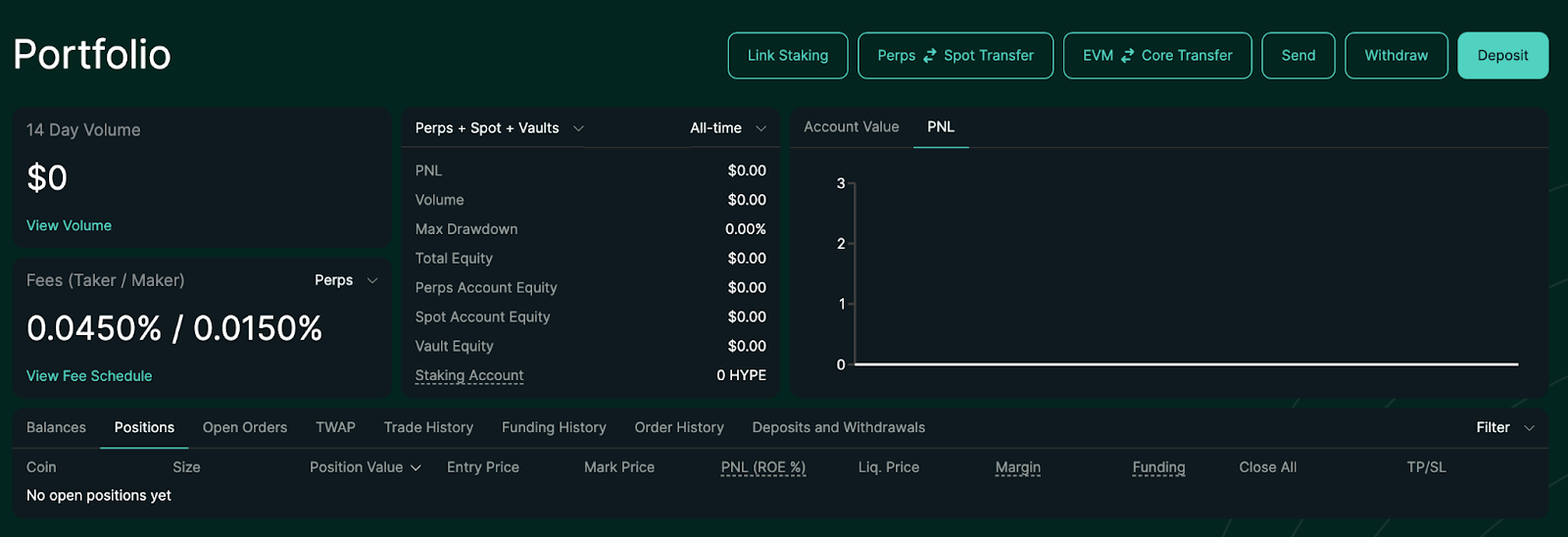Select the PNL chart tab
This screenshot has height=537, width=1568.
pos(940,127)
